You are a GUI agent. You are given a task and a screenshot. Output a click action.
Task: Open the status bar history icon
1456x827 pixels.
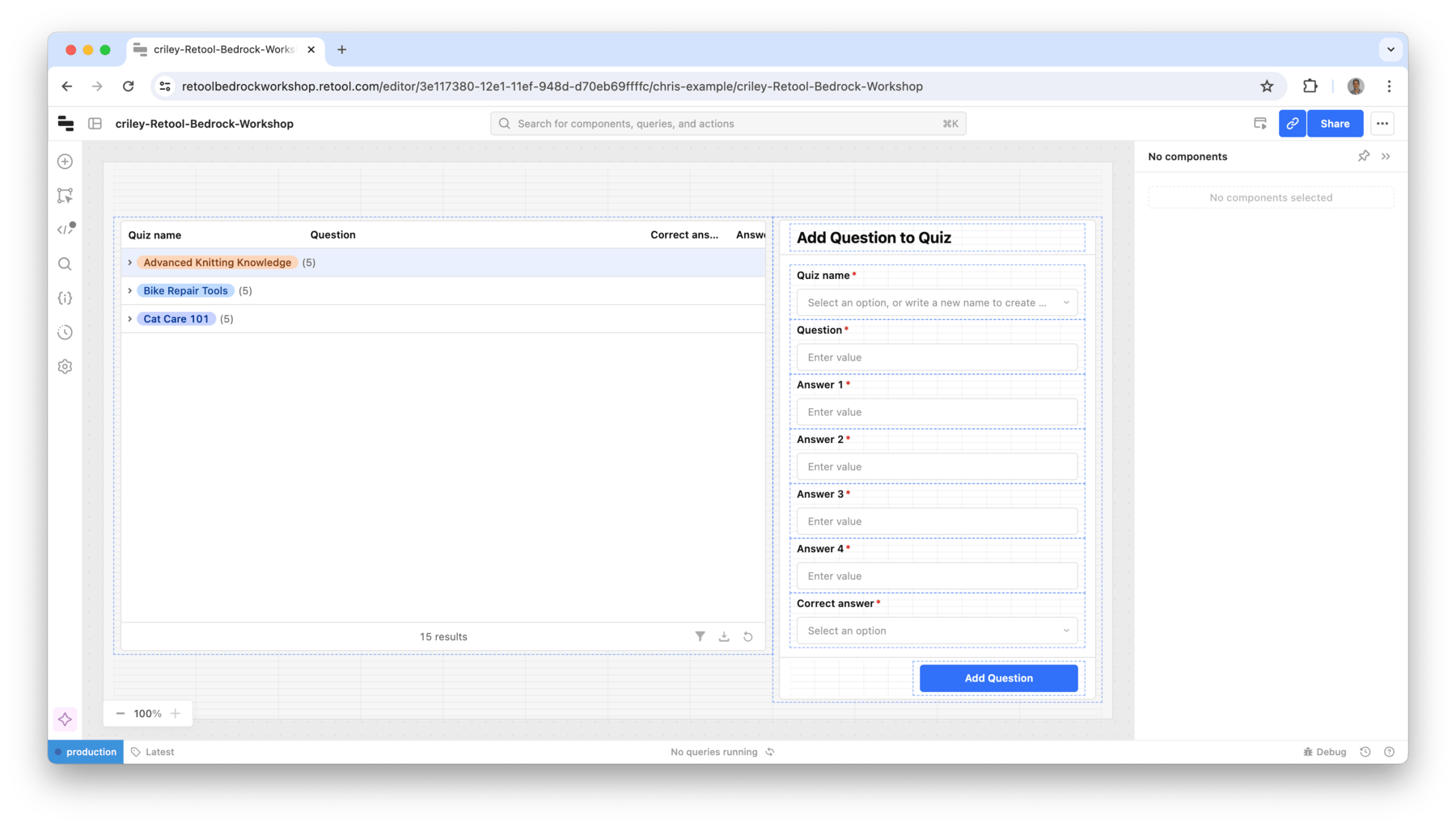[1365, 752]
